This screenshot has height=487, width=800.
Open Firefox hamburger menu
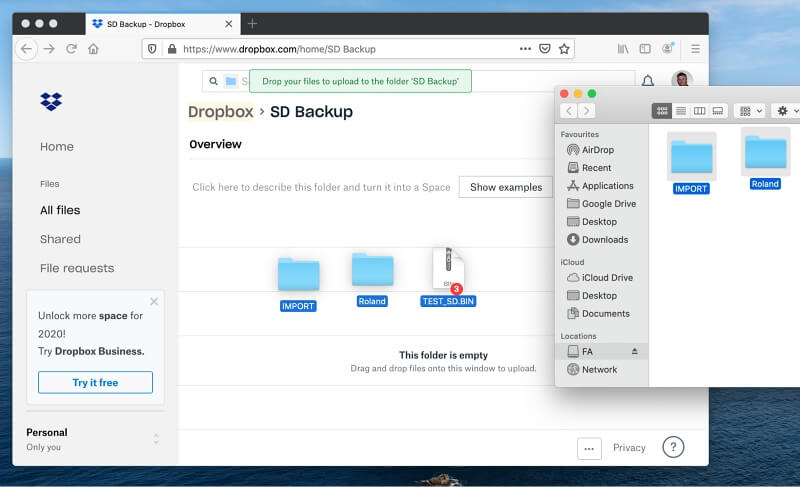[695, 49]
